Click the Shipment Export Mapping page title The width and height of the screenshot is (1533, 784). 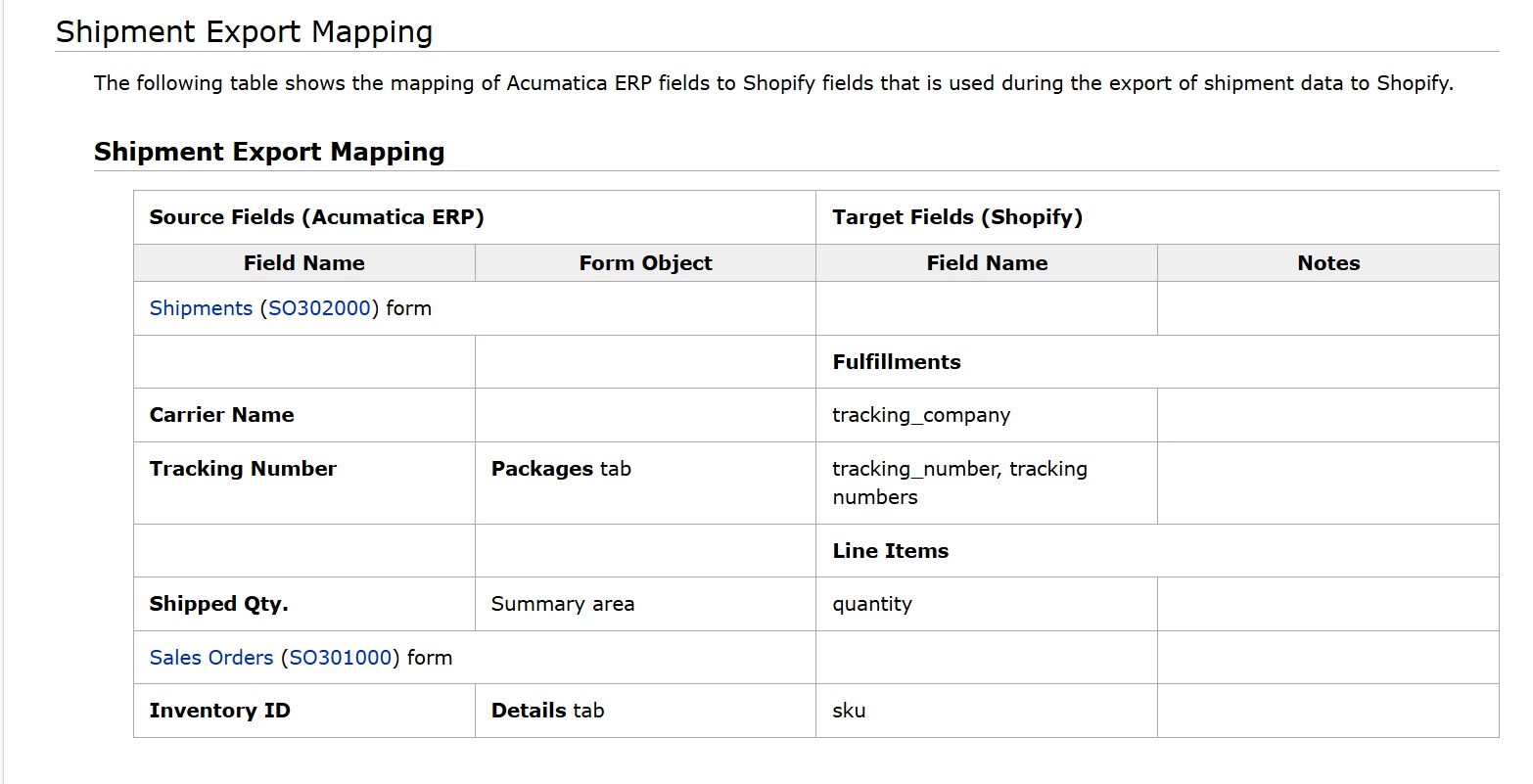(x=244, y=32)
